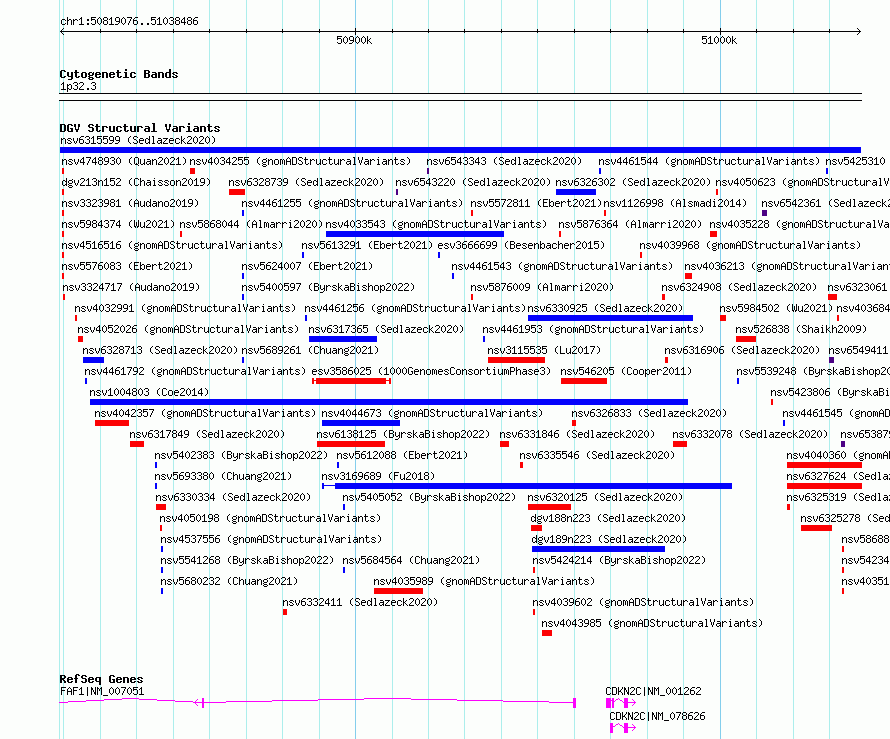Click the nsv5402383 (ByrskaBishop2022) label

241,455
